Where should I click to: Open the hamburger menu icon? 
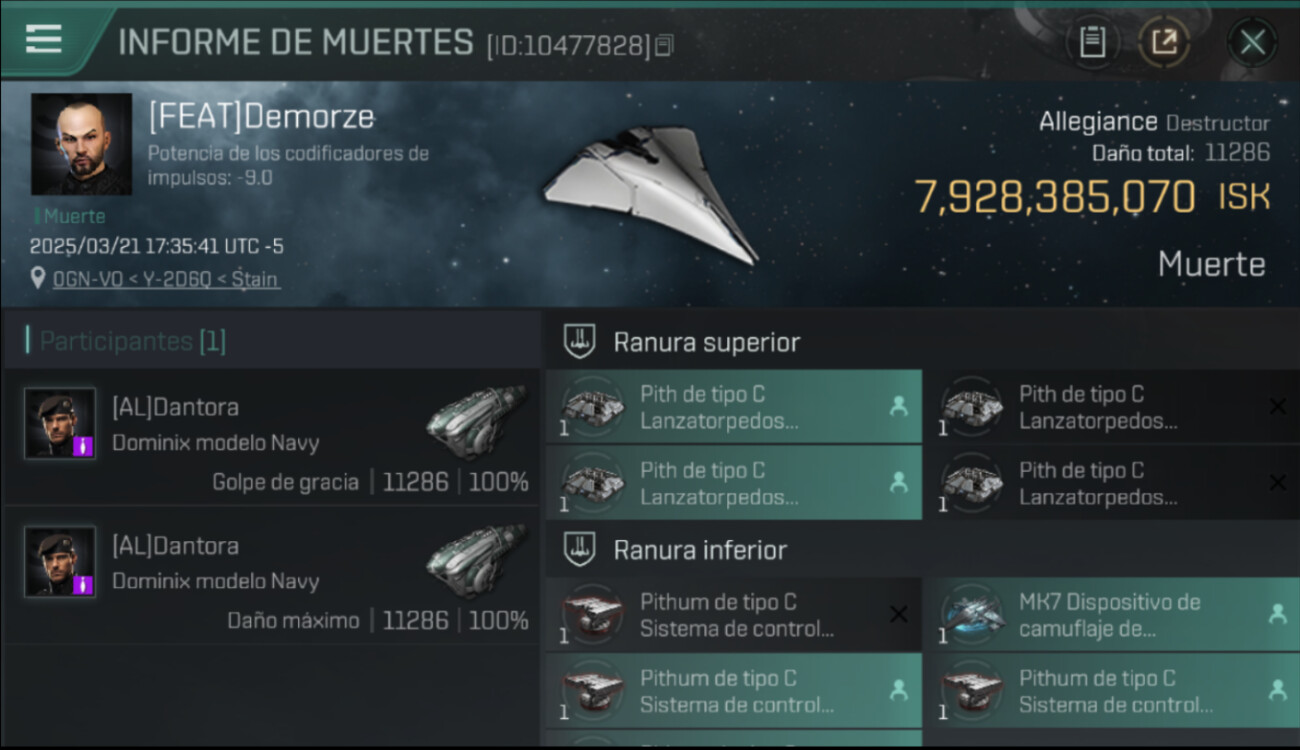click(44, 39)
